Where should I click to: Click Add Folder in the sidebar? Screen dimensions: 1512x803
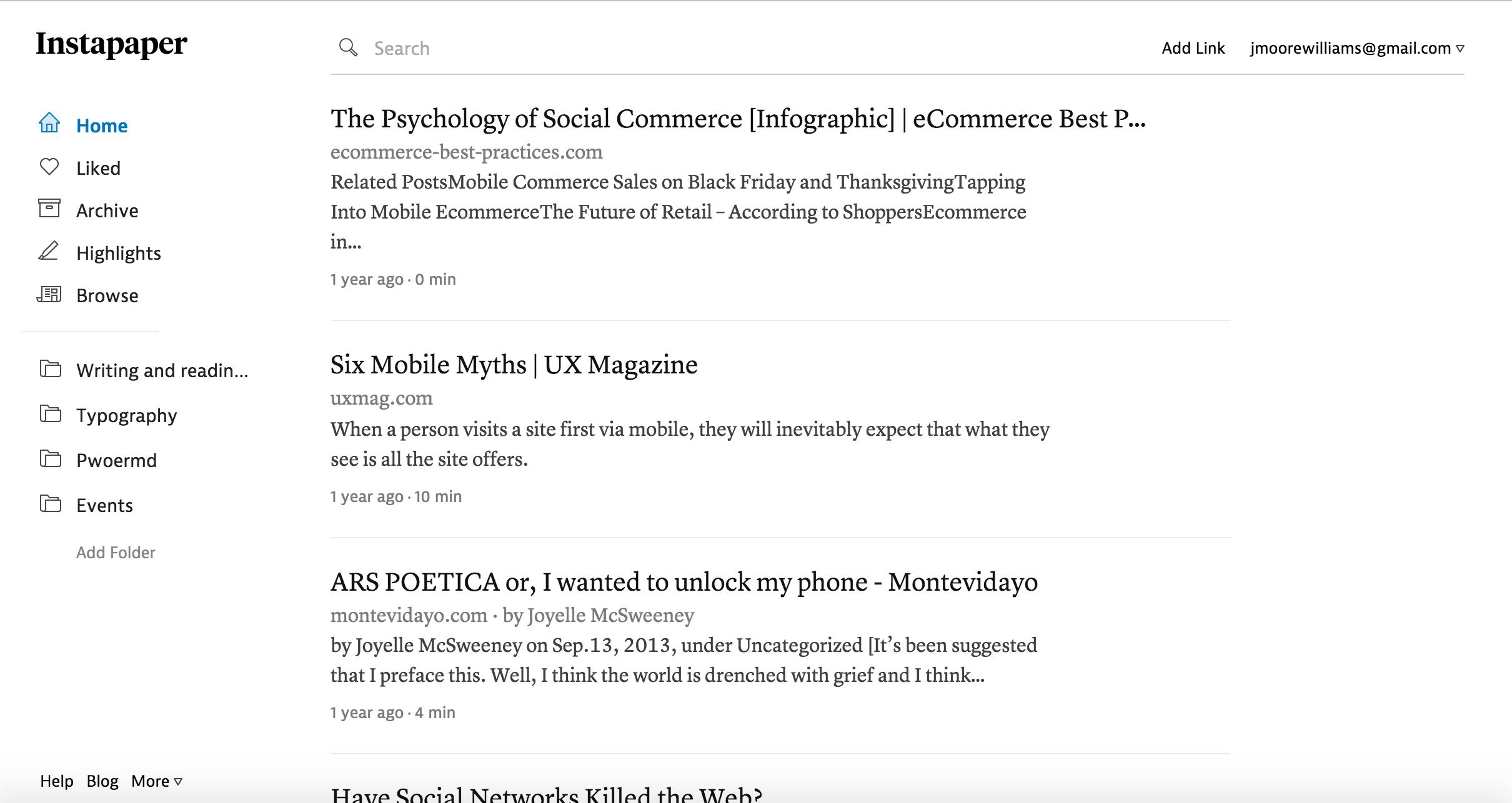116,553
